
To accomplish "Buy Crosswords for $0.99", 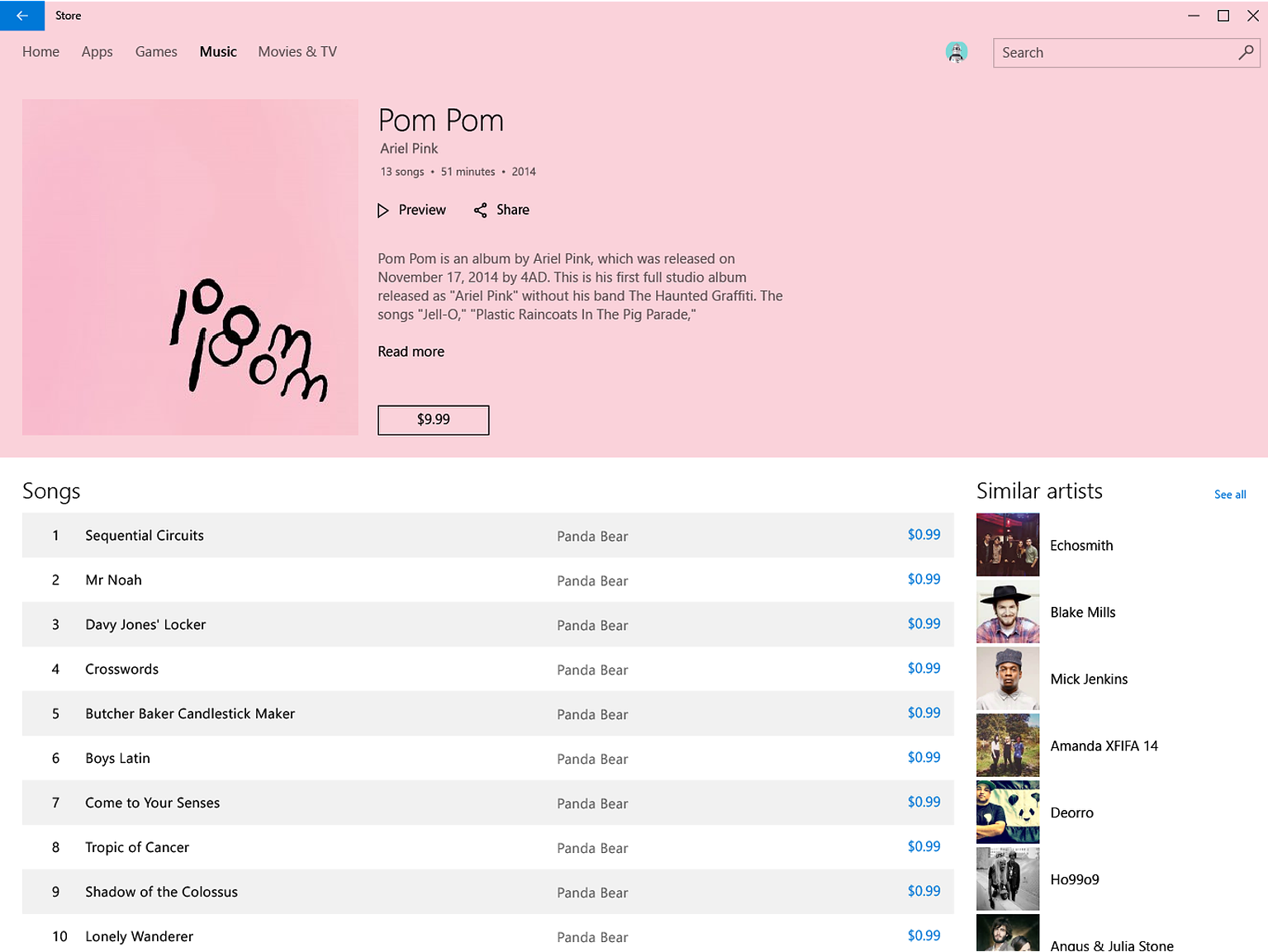I will tap(924, 669).
